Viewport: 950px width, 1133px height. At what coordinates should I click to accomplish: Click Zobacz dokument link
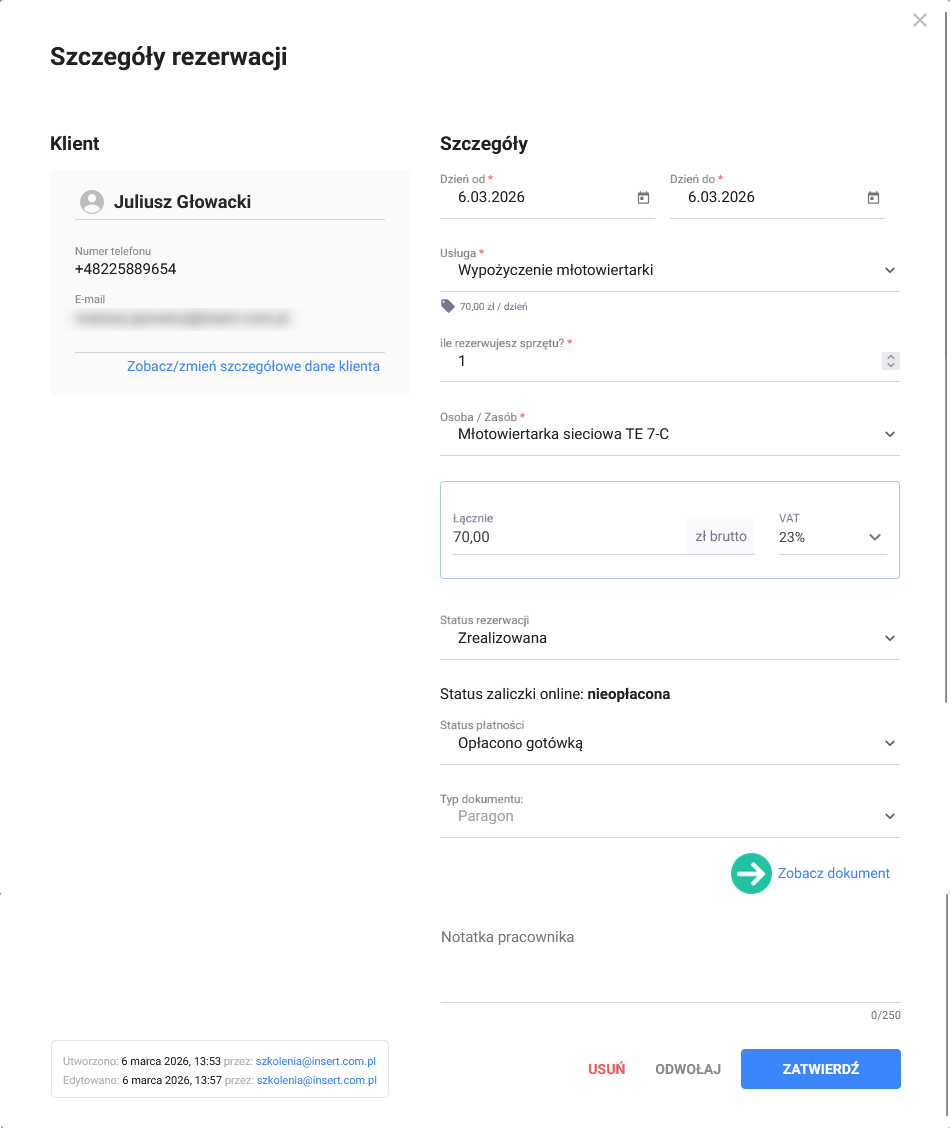[833, 873]
